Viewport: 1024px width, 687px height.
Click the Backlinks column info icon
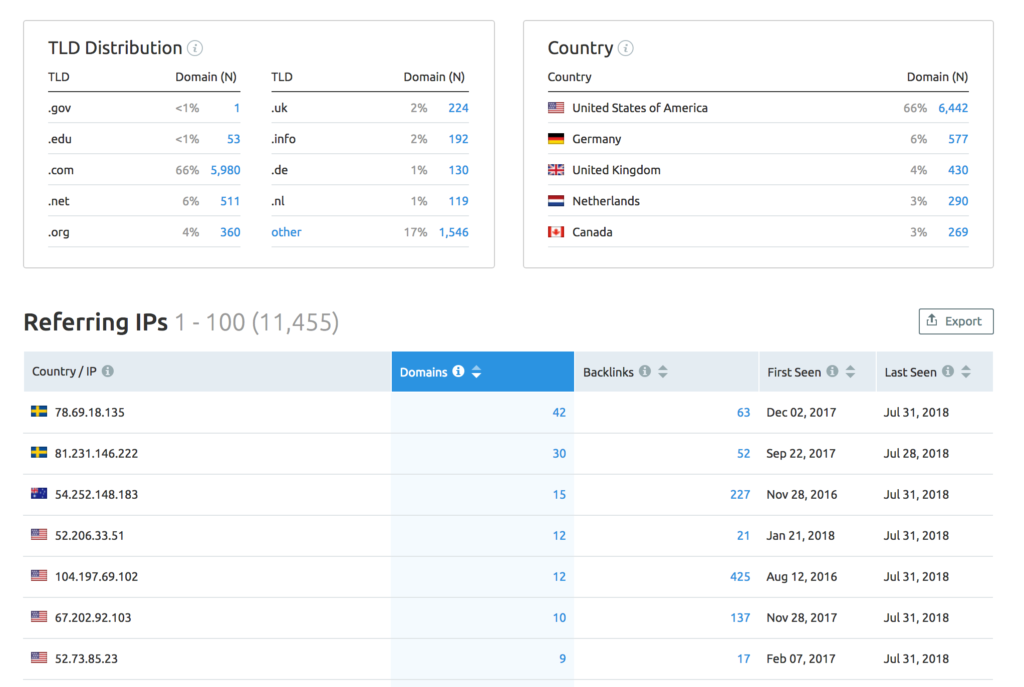click(645, 371)
